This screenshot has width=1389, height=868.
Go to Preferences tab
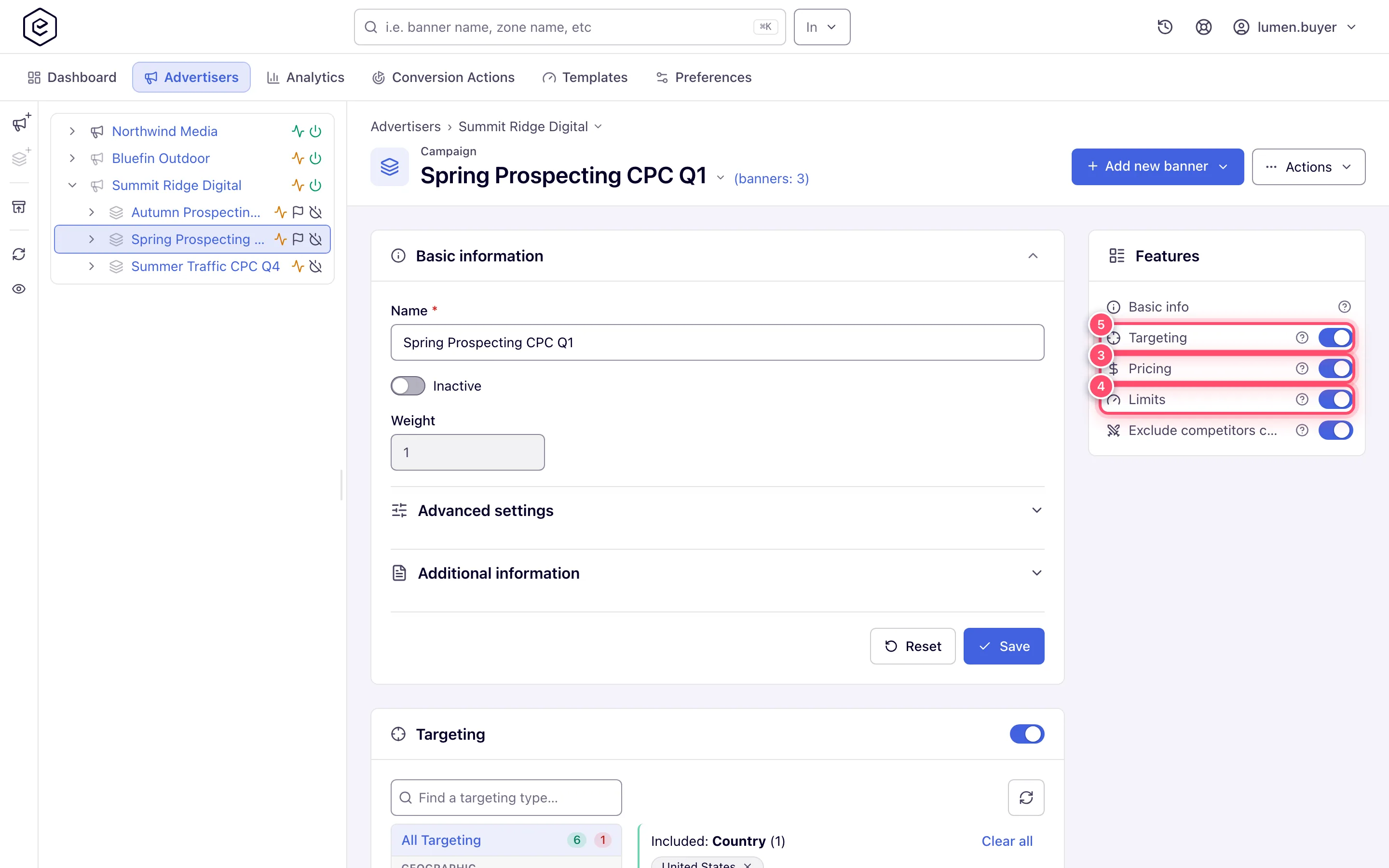click(x=704, y=78)
